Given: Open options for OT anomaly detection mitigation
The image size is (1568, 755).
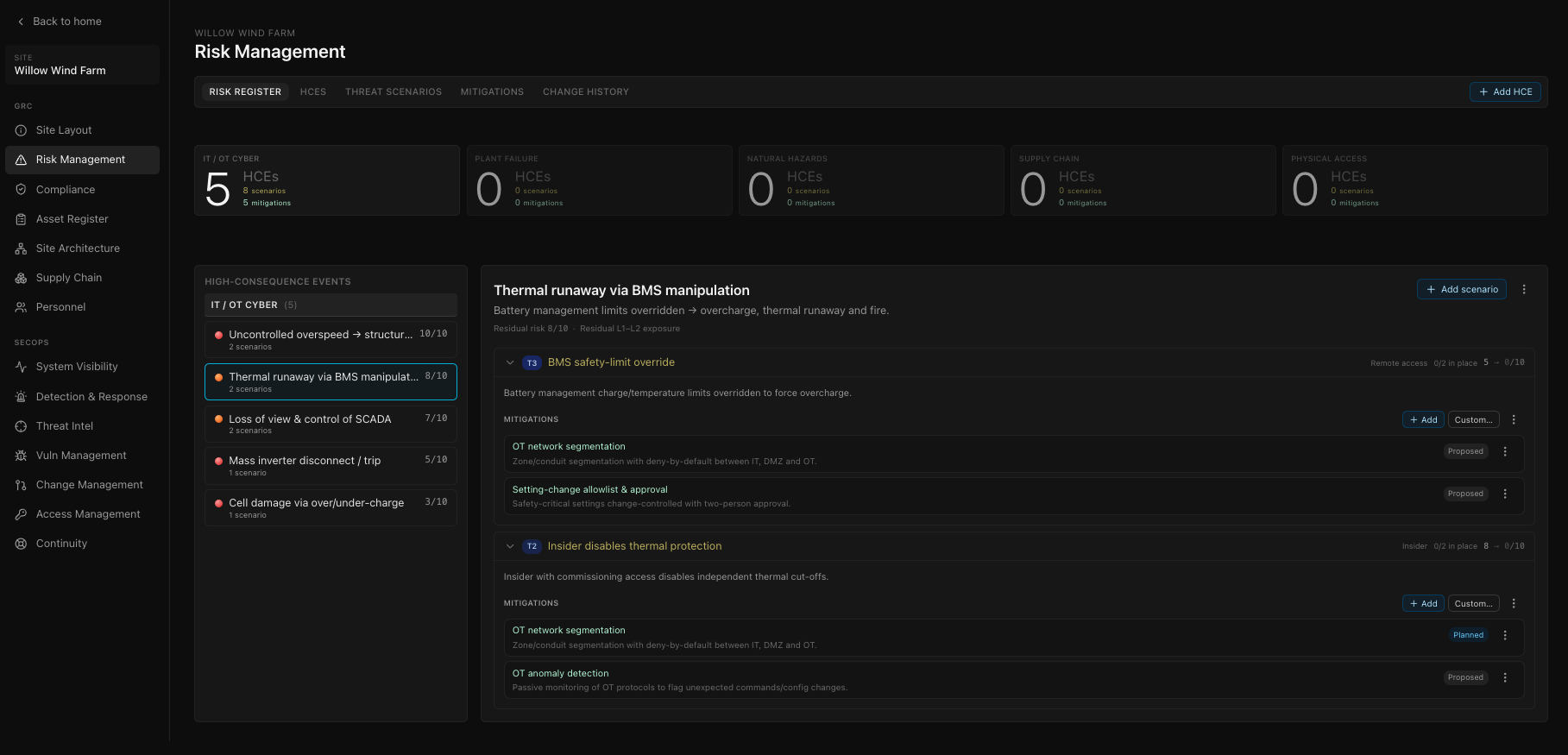Looking at the screenshot, I should [x=1505, y=678].
